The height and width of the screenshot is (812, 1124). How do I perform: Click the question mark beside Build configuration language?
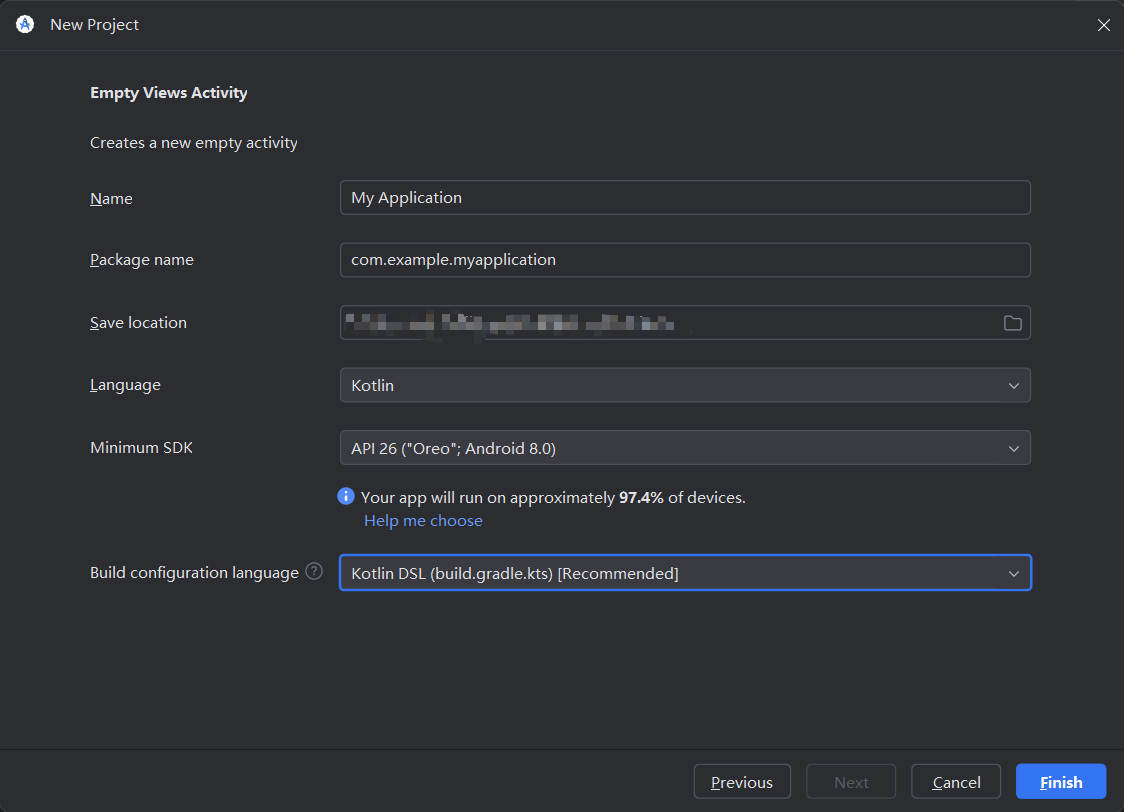click(315, 571)
